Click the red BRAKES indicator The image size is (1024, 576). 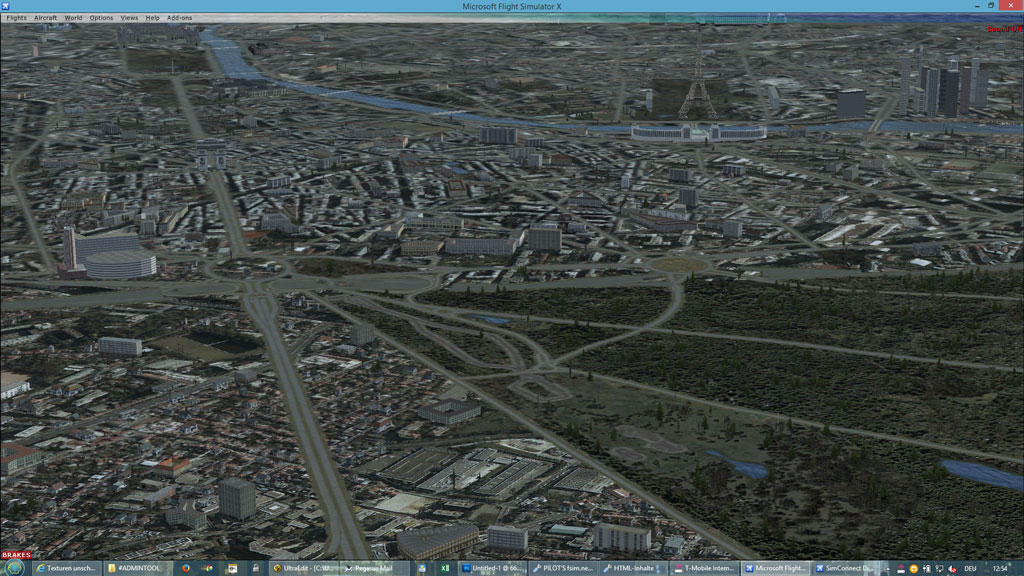coord(16,554)
